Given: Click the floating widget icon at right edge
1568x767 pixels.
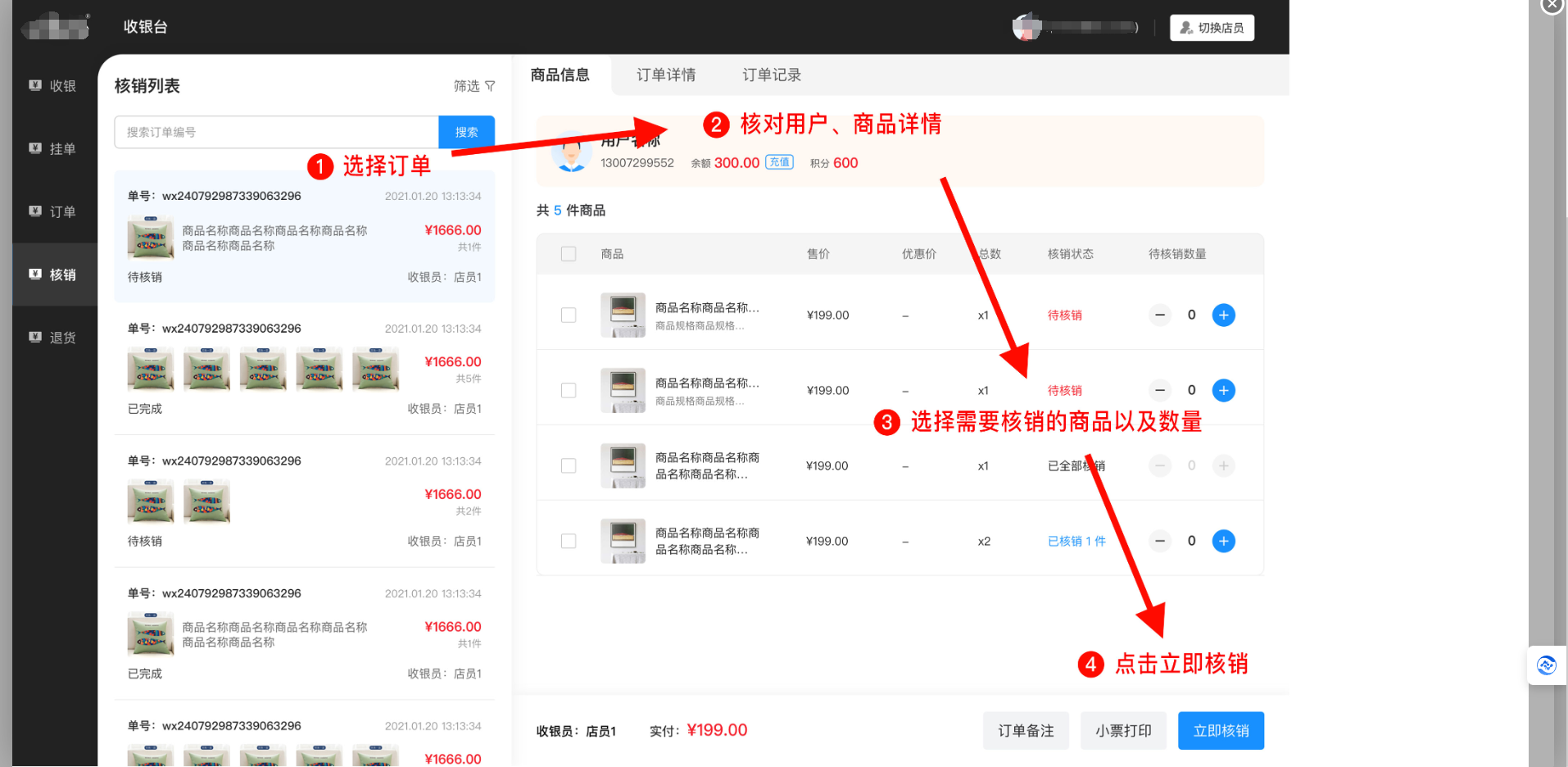Looking at the screenshot, I should point(1546,665).
